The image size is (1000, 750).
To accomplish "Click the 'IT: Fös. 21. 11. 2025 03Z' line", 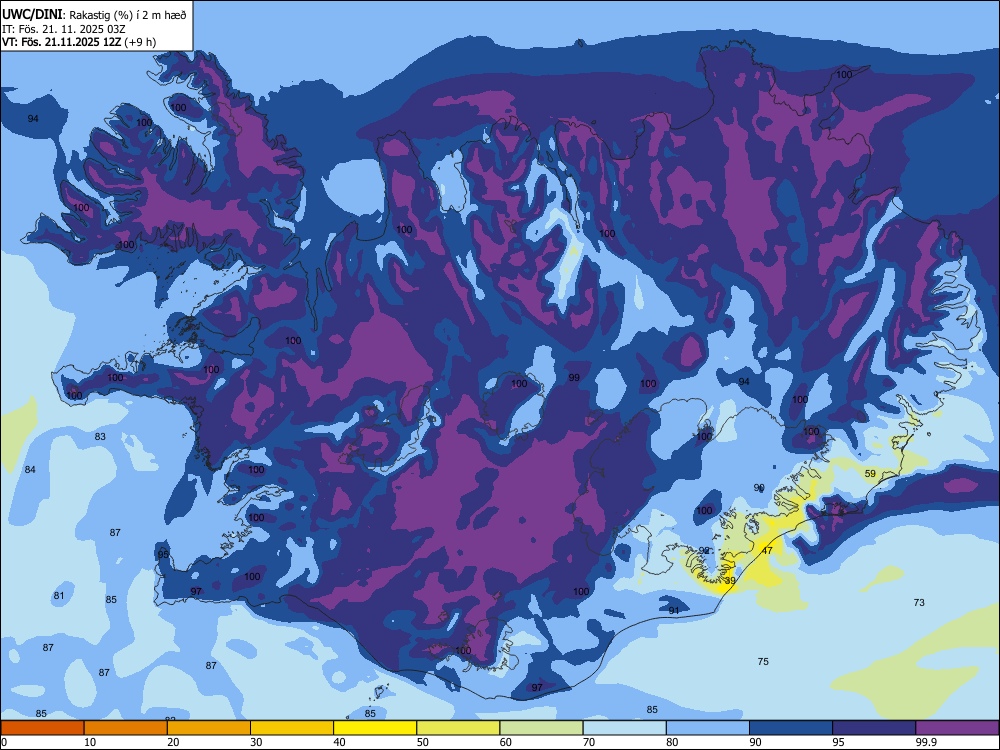I will (64, 29).
